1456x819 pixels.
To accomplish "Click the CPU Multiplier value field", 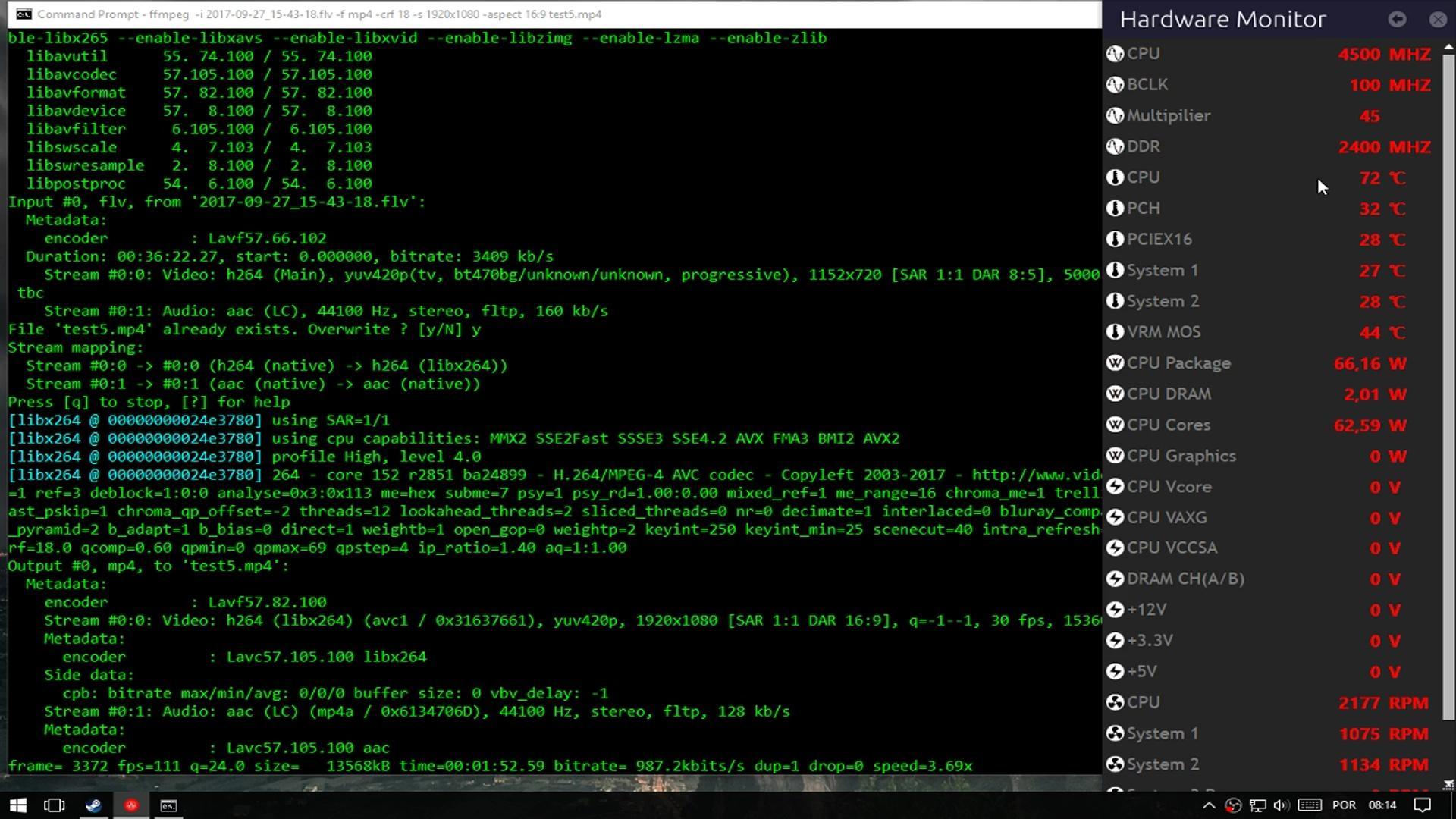I will (x=1370, y=115).
